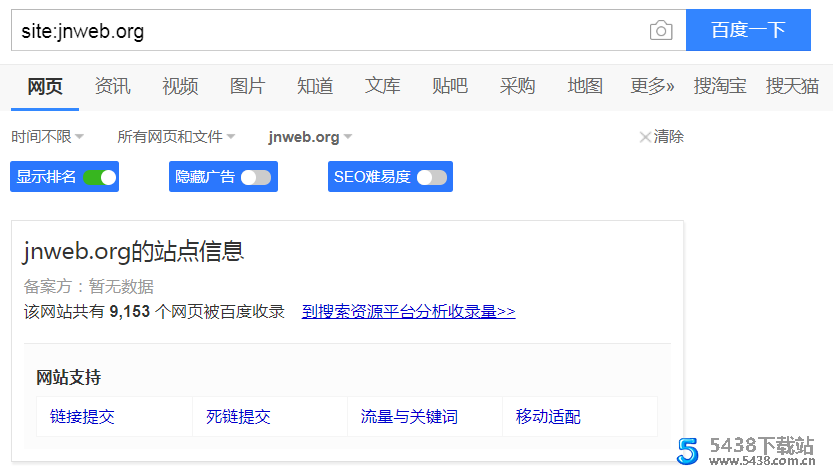This screenshot has height=476, width=833.
Task: Expand the 时间不限 time filter dropdown
Action: (47, 137)
